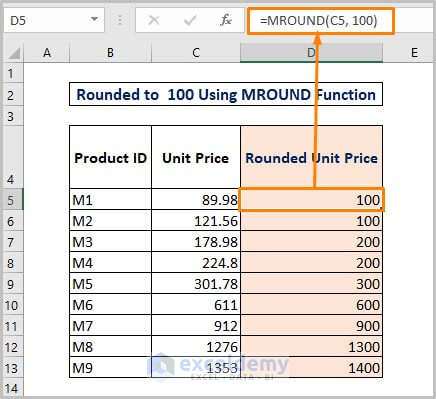The height and width of the screenshot is (399, 436).
Task: Select rounded price cell 100 in M1 row
Action: (x=311, y=199)
